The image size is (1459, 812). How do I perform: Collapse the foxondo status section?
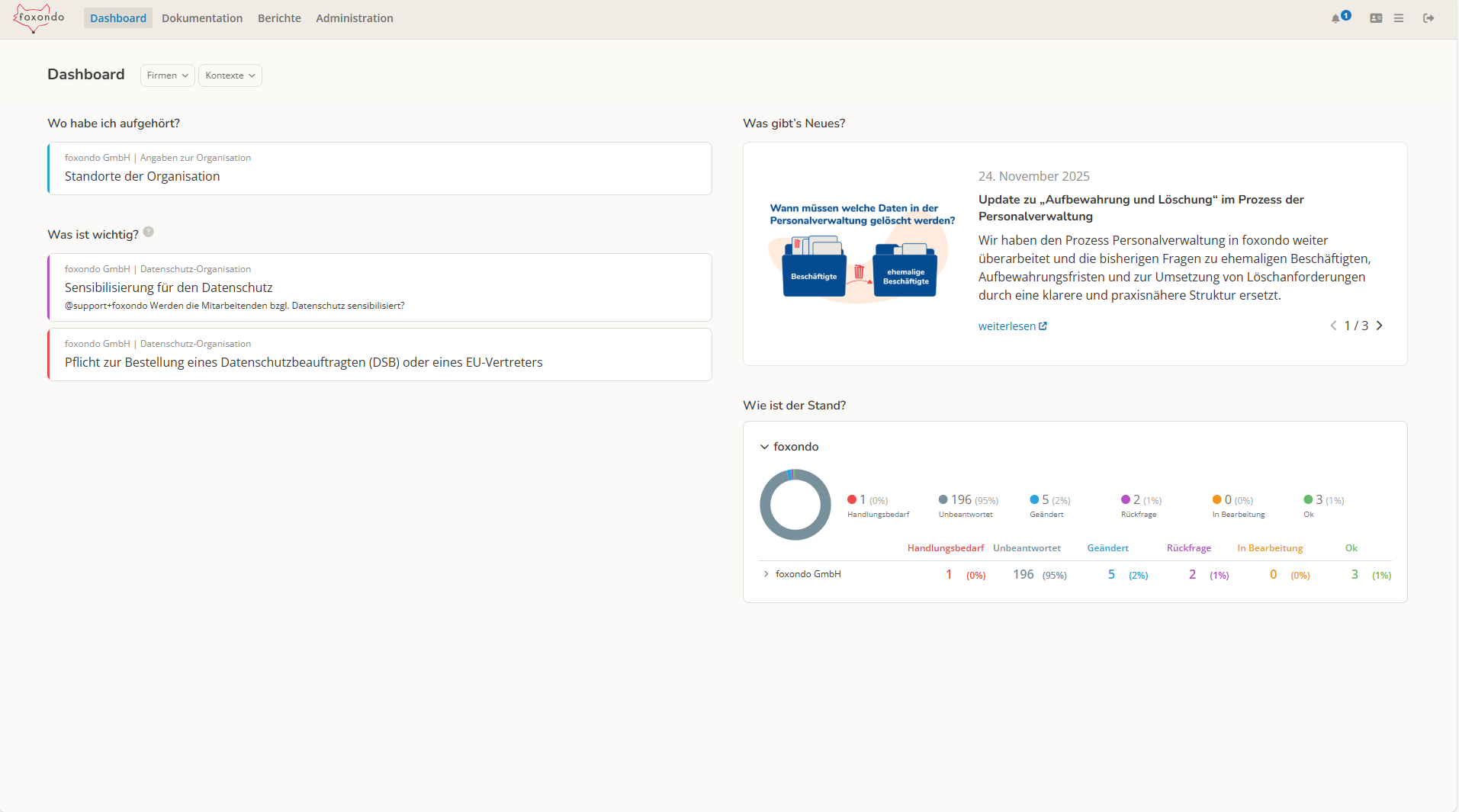click(764, 447)
